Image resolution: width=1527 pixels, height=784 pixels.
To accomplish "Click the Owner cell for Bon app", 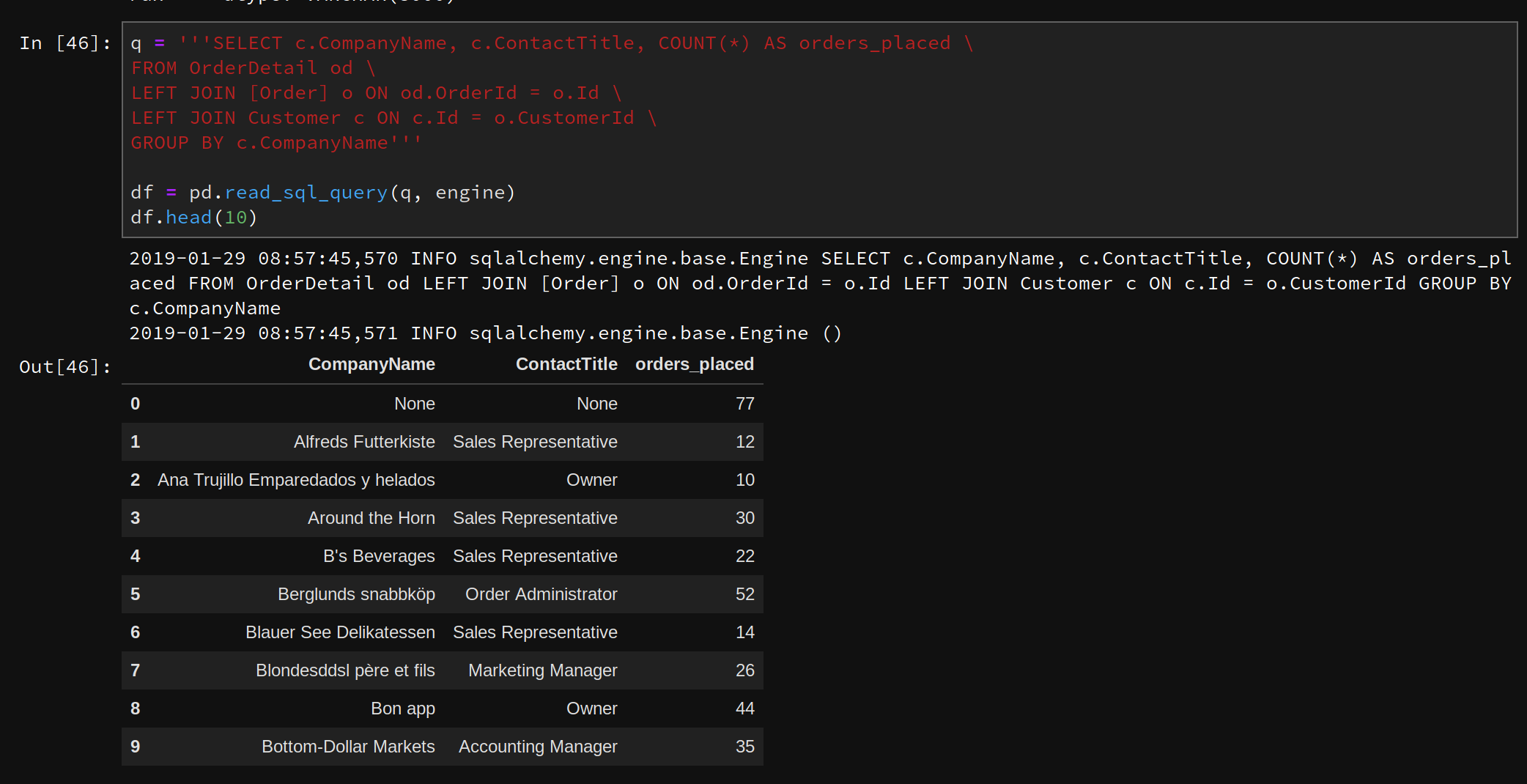I will 591,709.
